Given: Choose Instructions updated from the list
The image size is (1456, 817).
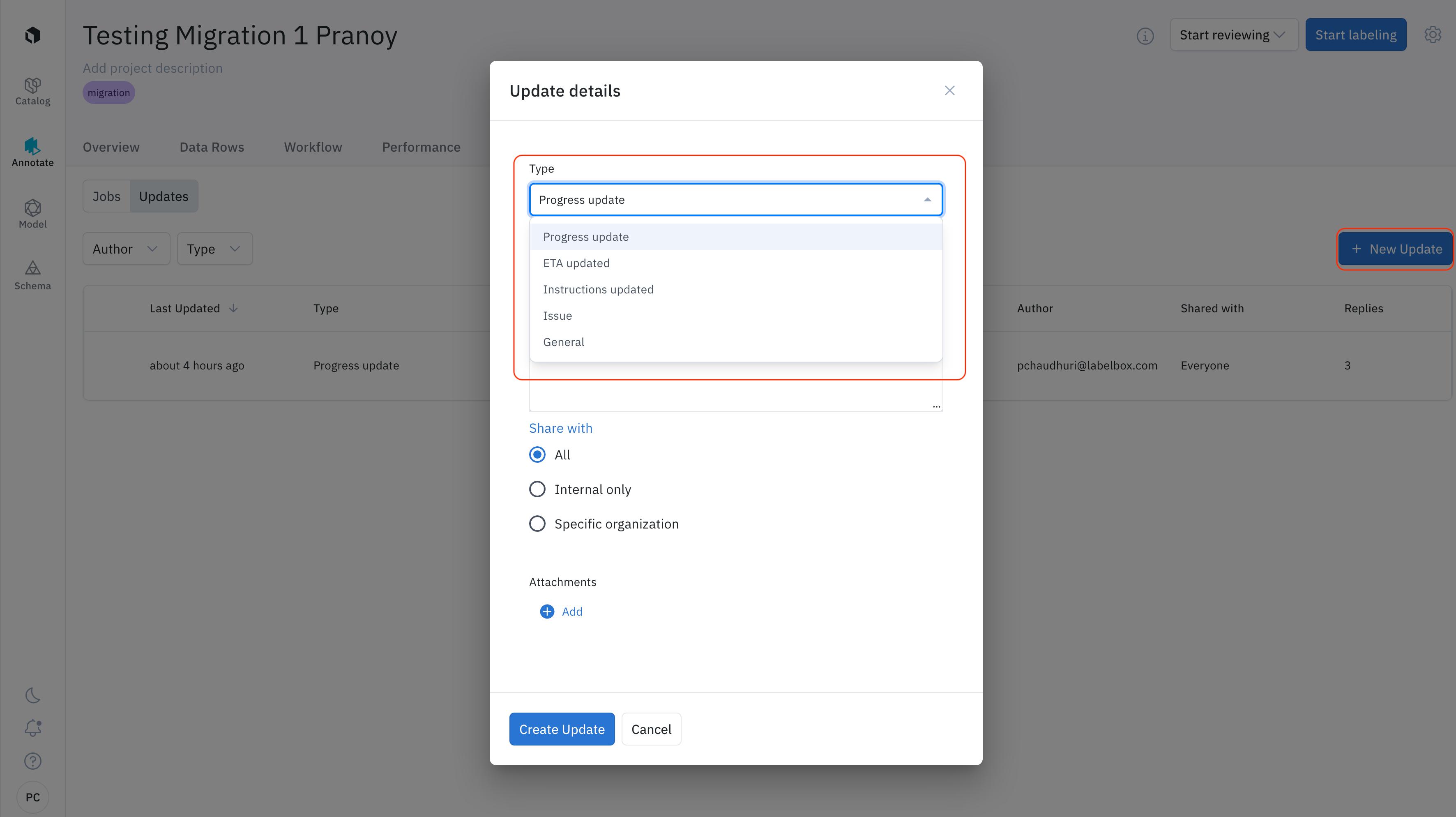Looking at the screenshot, I should coord(598,289).
